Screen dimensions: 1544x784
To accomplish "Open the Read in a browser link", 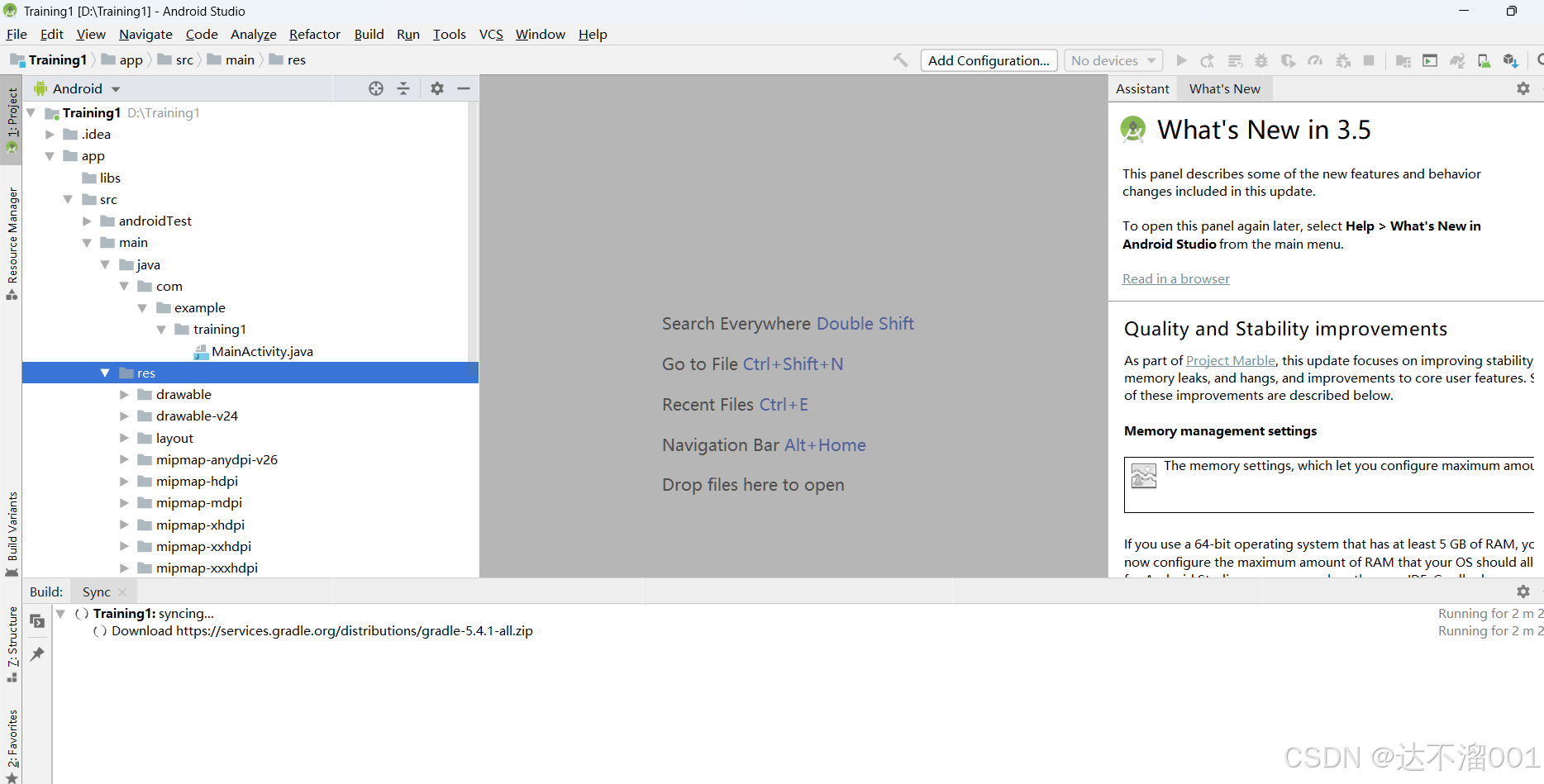I will click(1175, 278).
